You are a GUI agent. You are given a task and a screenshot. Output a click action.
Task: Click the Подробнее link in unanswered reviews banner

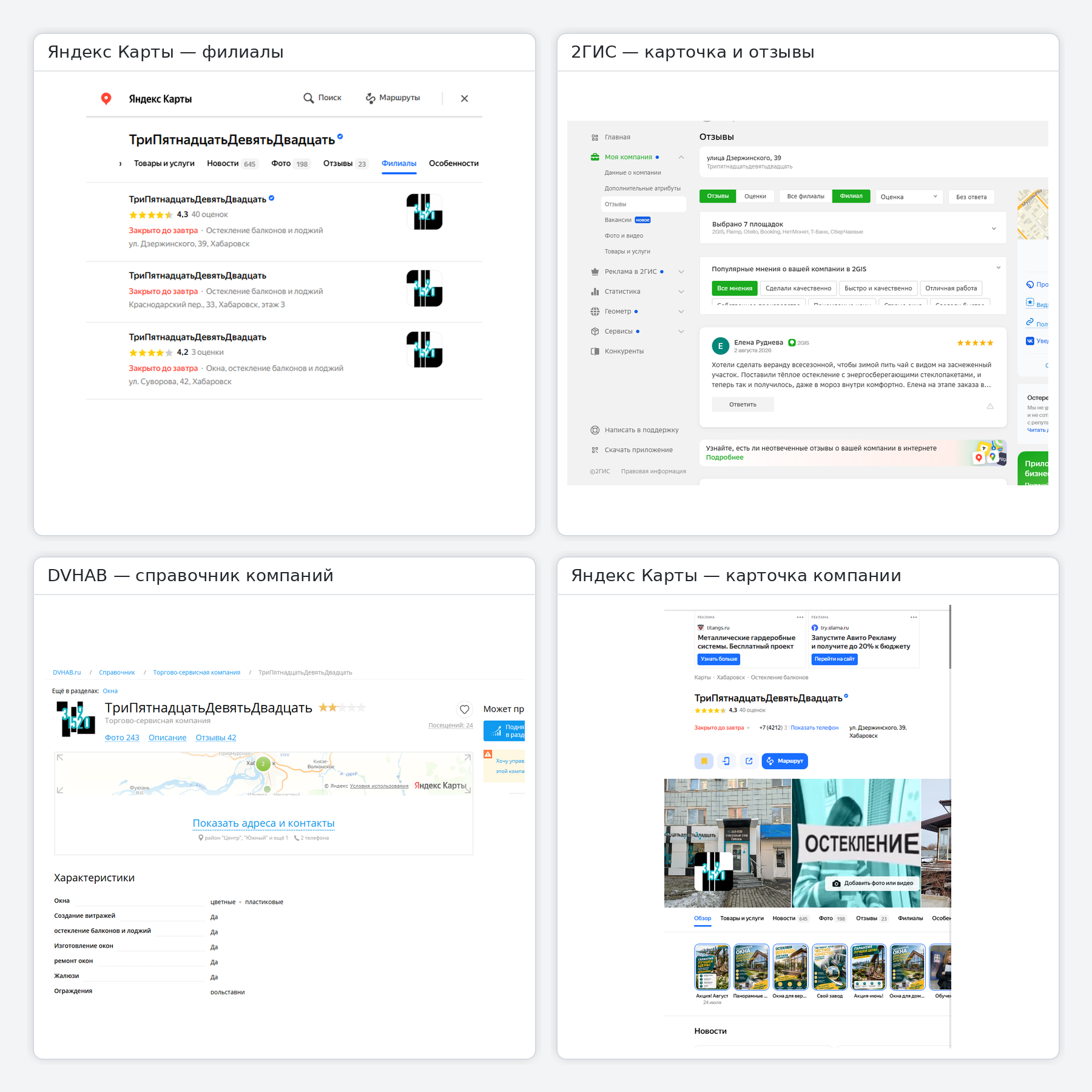pos(724,457)
